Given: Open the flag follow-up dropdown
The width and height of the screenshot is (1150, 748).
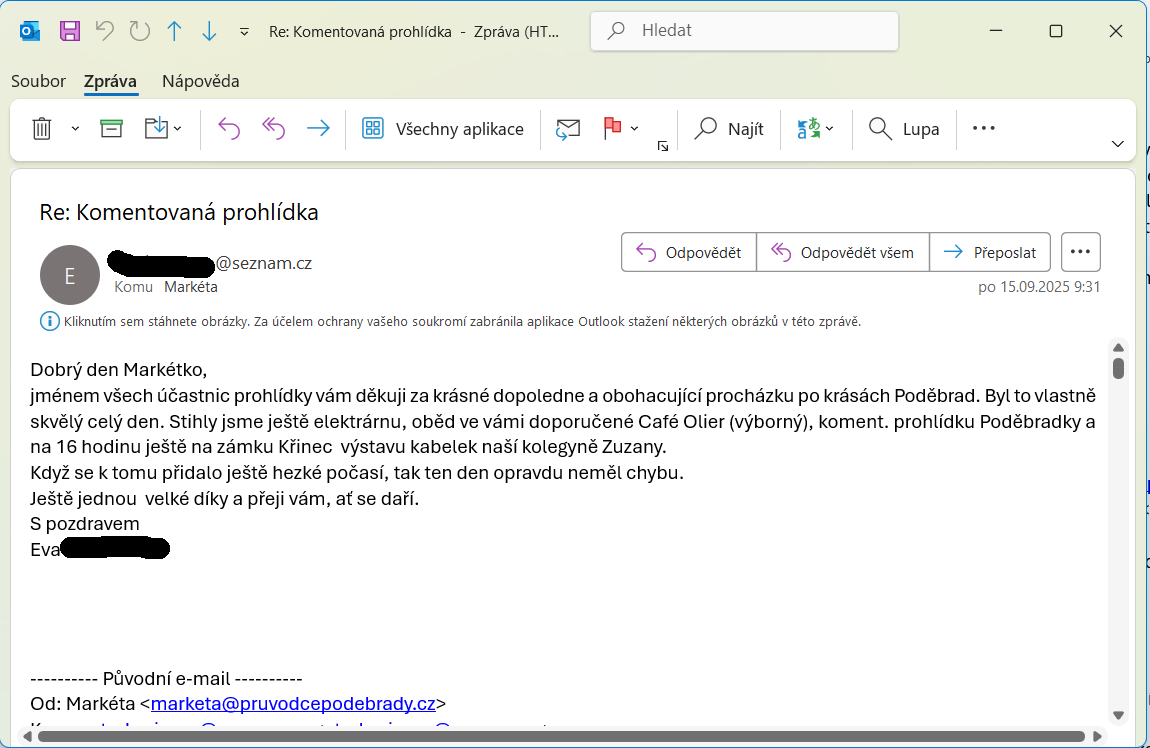Looking at the screenshot, I should click(x=635, y=129).
